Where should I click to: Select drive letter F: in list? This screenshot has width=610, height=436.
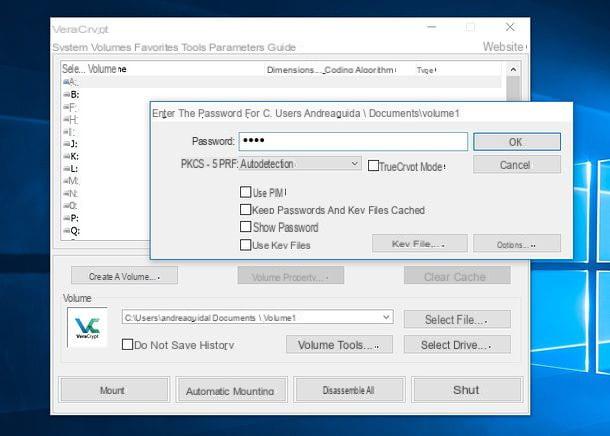click(70, 107)
